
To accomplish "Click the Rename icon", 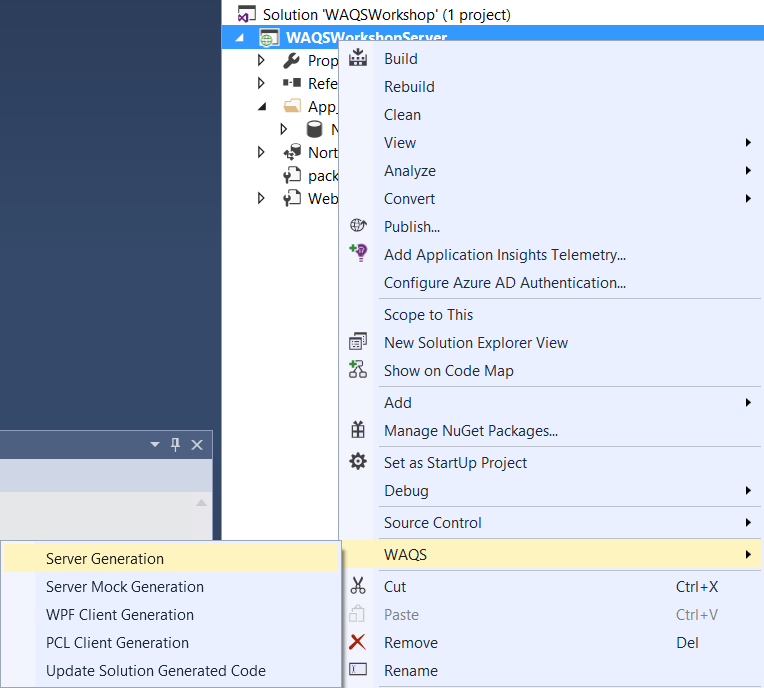I will [358, 669].
